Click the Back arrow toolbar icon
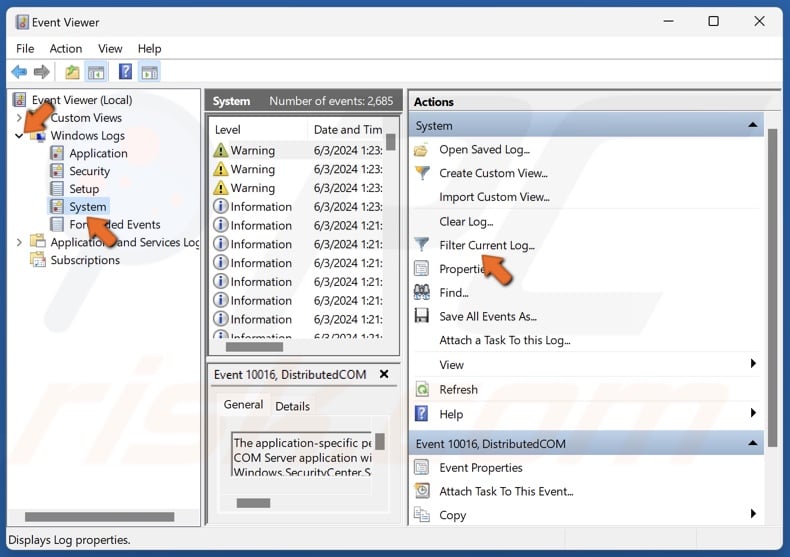The height and width of the screenshot is (557, 790). (19, 72)
